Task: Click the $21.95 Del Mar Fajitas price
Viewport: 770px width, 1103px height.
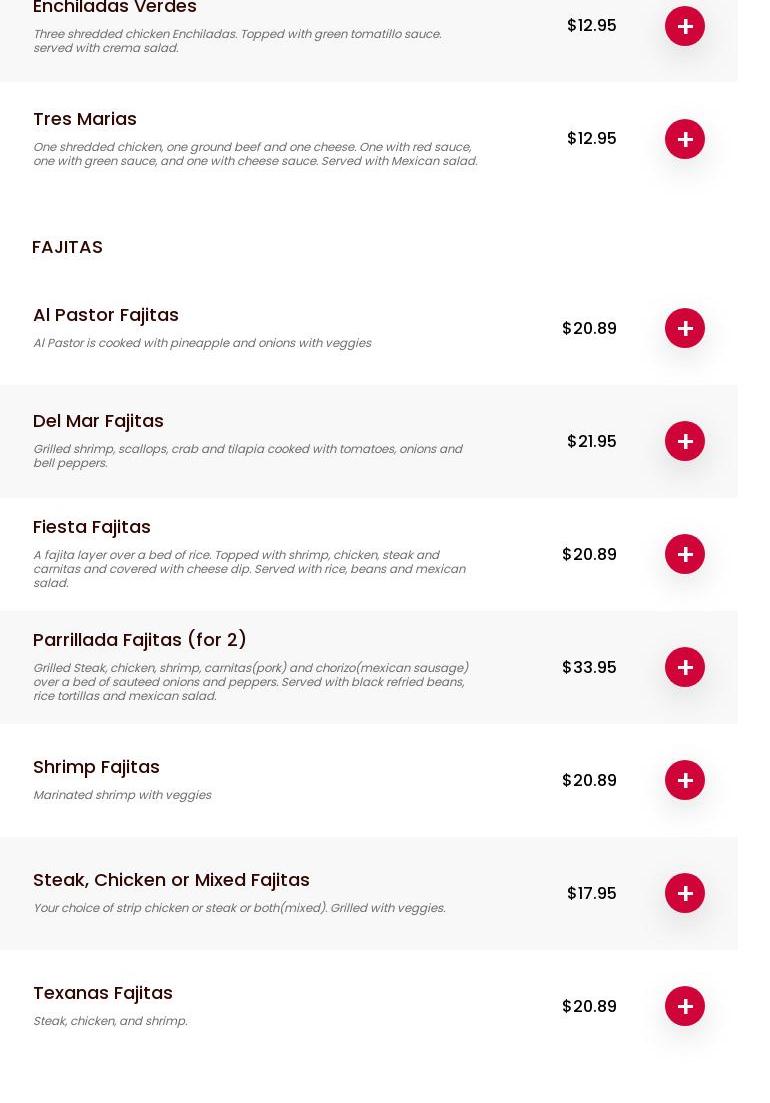Action: (x=591, y=441)
